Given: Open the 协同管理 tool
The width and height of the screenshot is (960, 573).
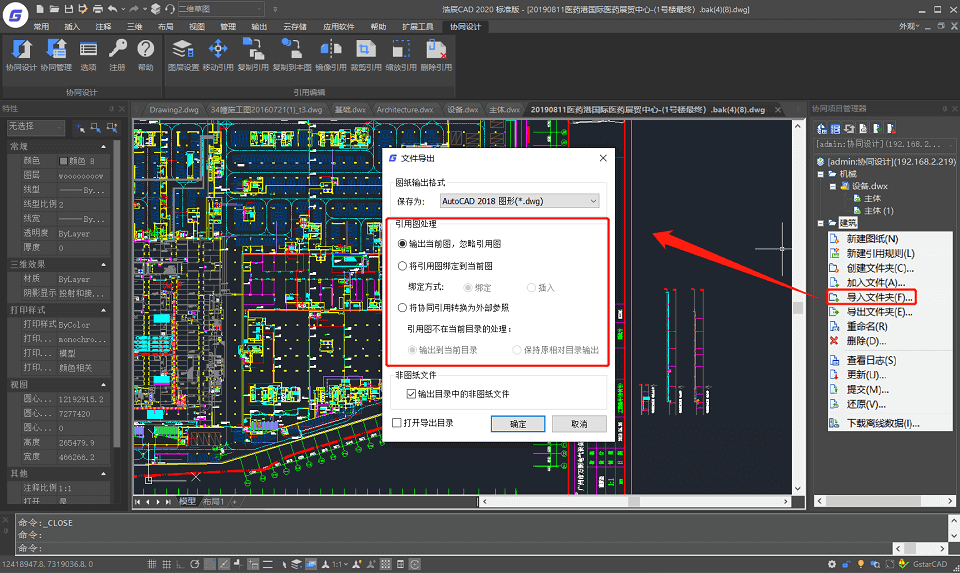Looking at the screenshot, I should coord(56,54).
